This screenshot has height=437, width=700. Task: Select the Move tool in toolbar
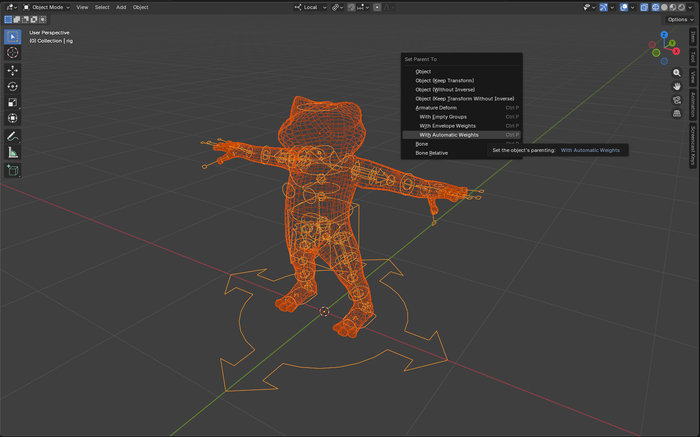point(13,70)
